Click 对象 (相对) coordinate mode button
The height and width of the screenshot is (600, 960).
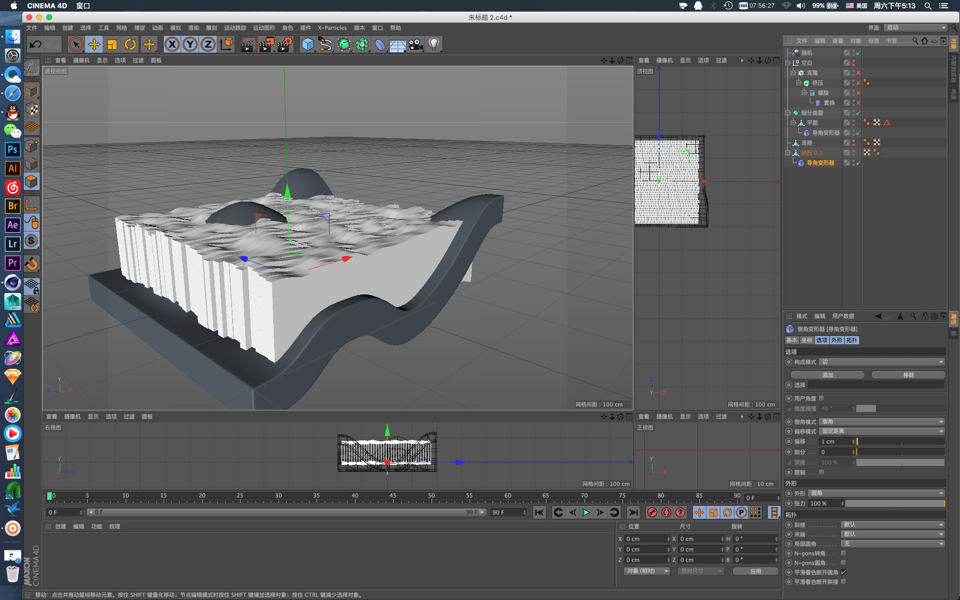[647, 571]
